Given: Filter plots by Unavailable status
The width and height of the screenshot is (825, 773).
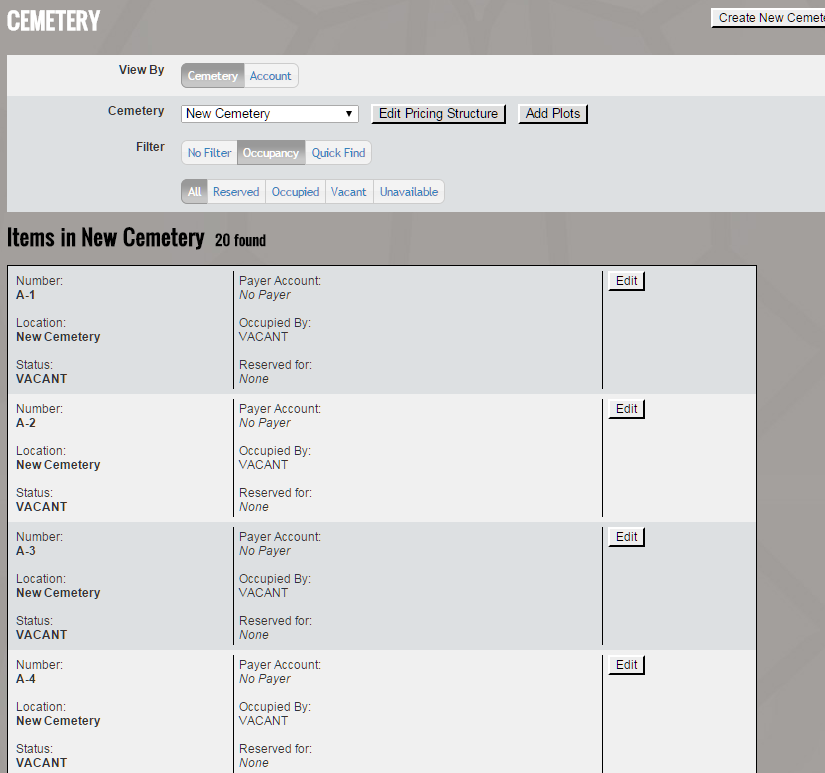Looking at the screenshot, I should [408, 192].
